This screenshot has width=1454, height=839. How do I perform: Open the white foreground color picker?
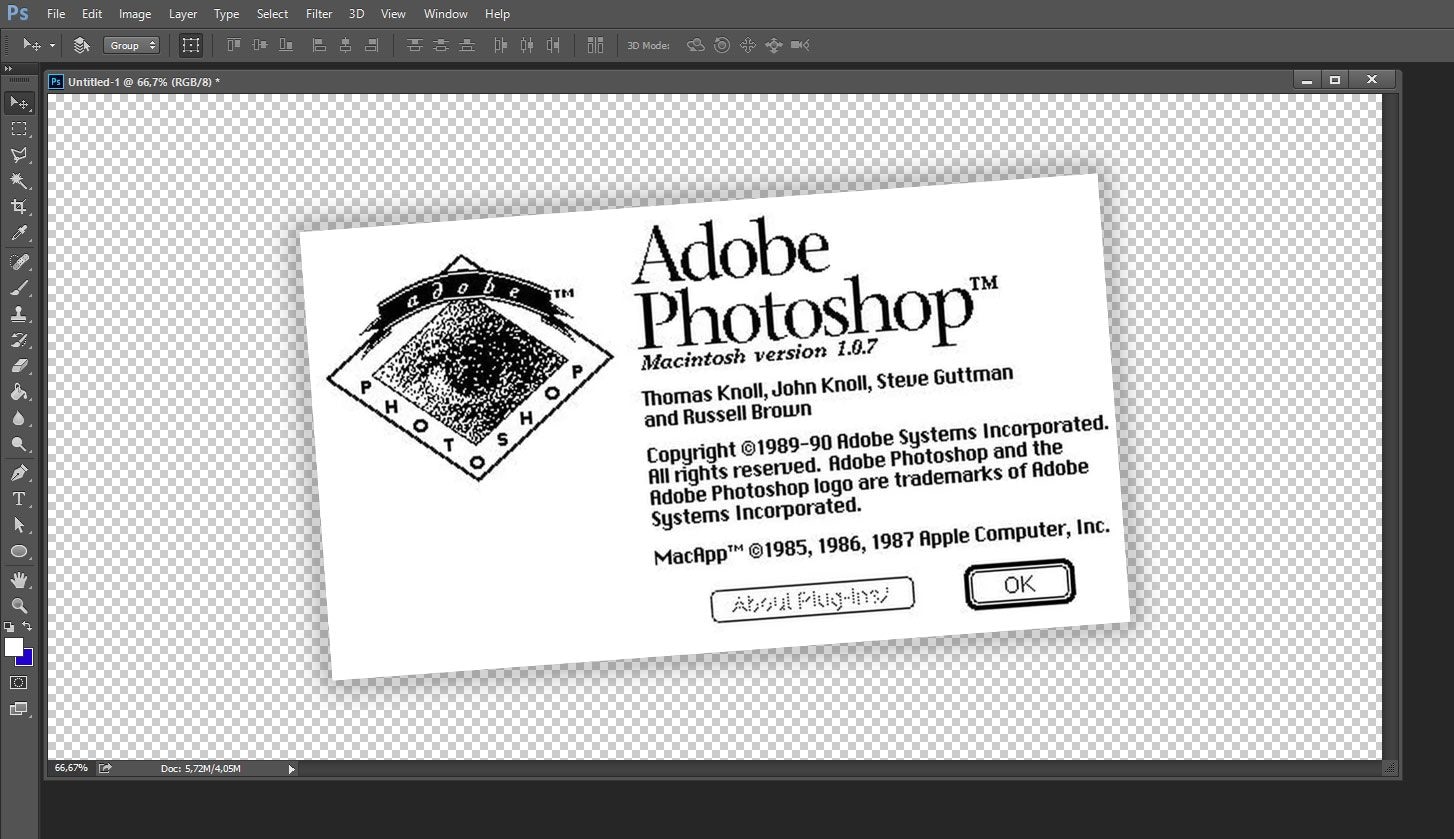[12, 646]
